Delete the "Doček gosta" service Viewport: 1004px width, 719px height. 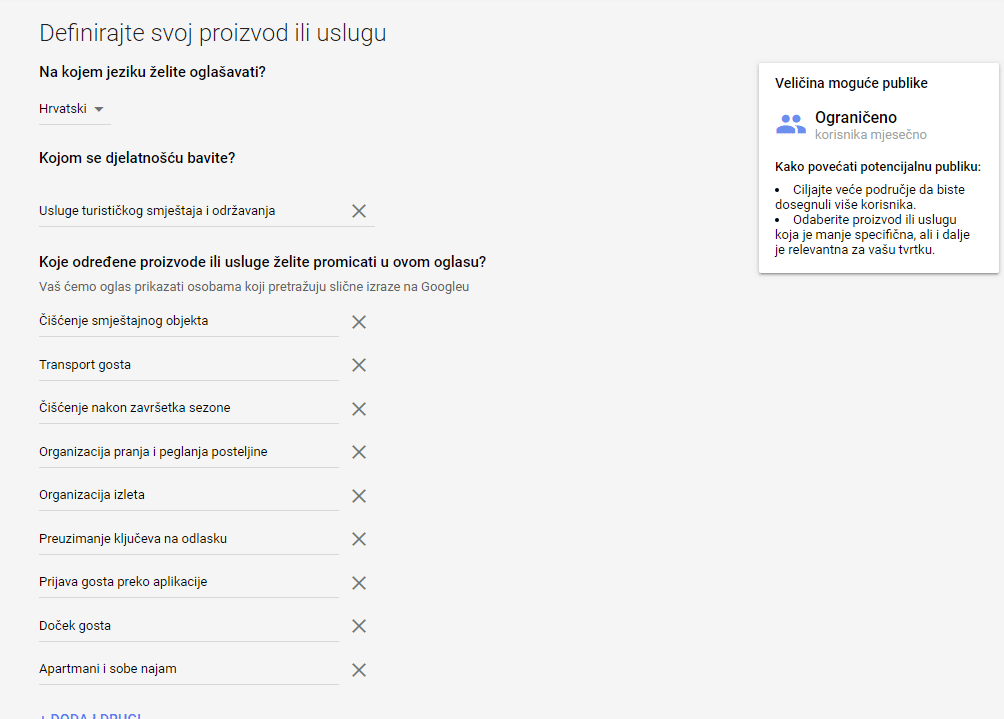point(359,626)
